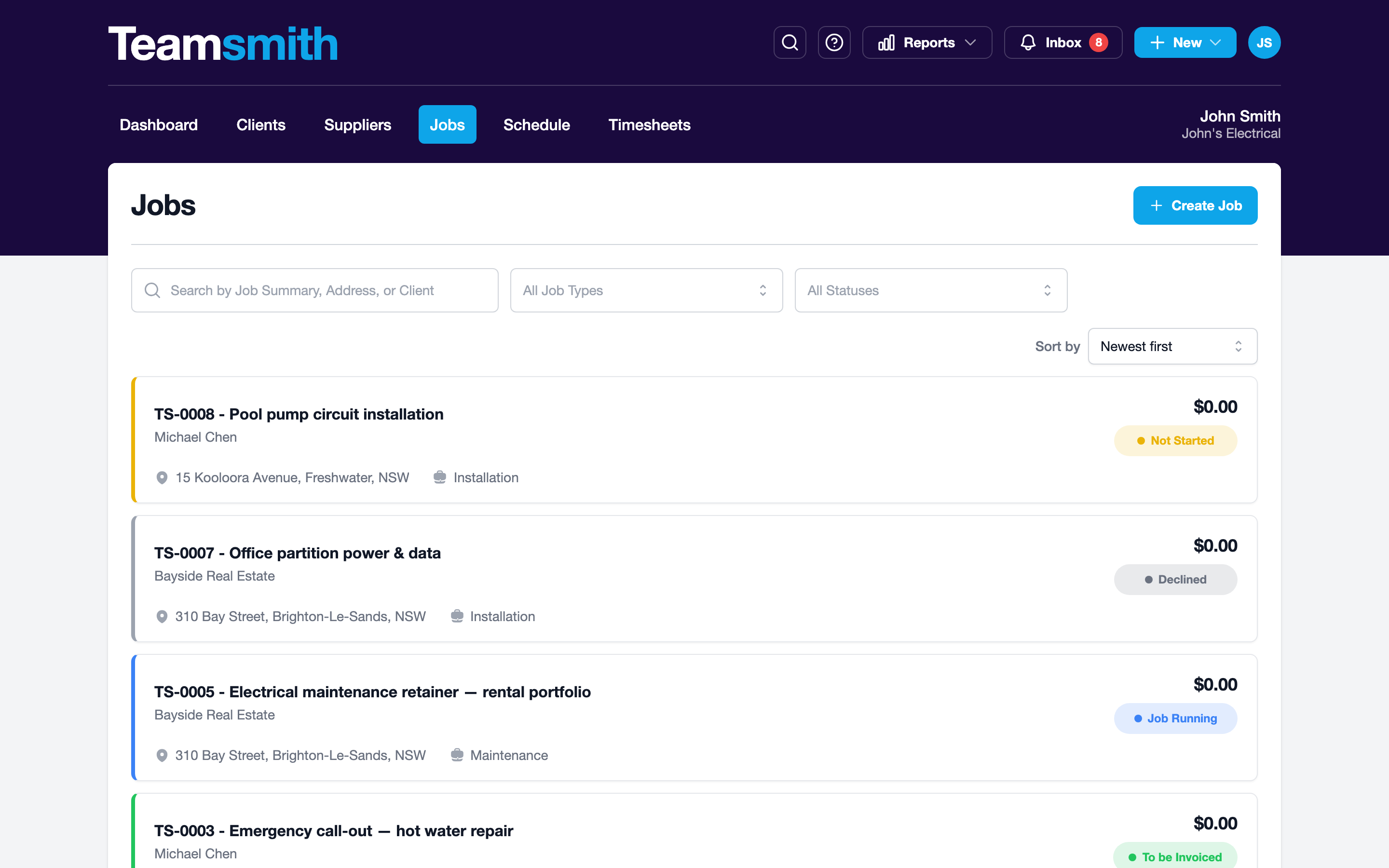Image resolution: width=1389 pixels, height=868 pixels.
Task: Click Michael Chen under TS-0003
Action: point(196,854)
